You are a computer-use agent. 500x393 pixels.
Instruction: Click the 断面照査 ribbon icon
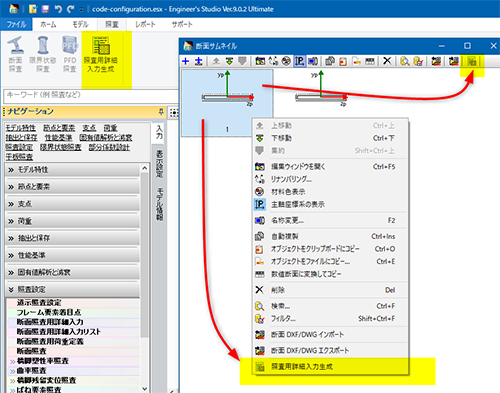15,55
